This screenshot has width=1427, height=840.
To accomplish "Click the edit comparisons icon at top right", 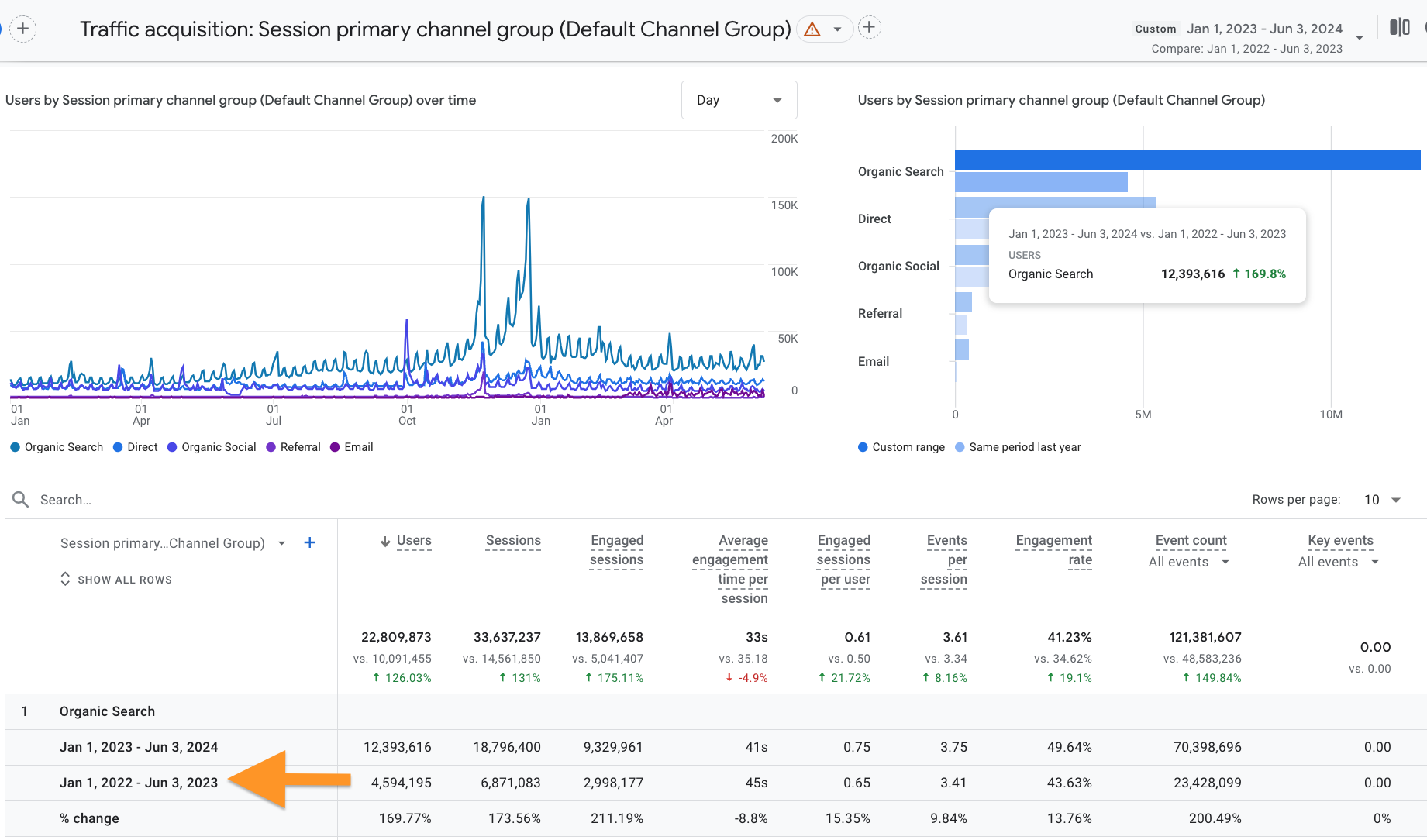I will (1400, 28).
